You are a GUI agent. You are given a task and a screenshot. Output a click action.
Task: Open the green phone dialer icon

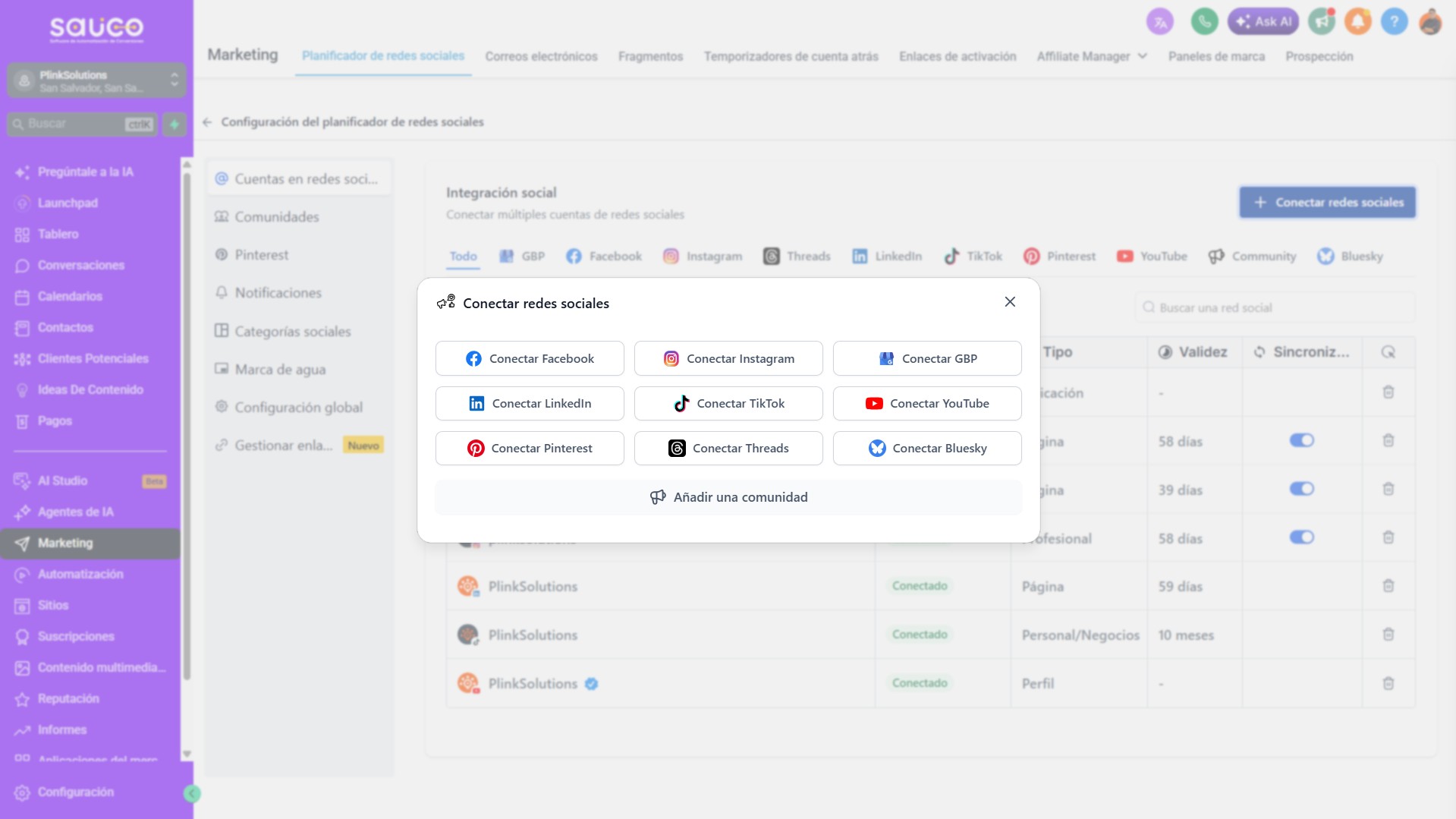tap(1204, 22)
